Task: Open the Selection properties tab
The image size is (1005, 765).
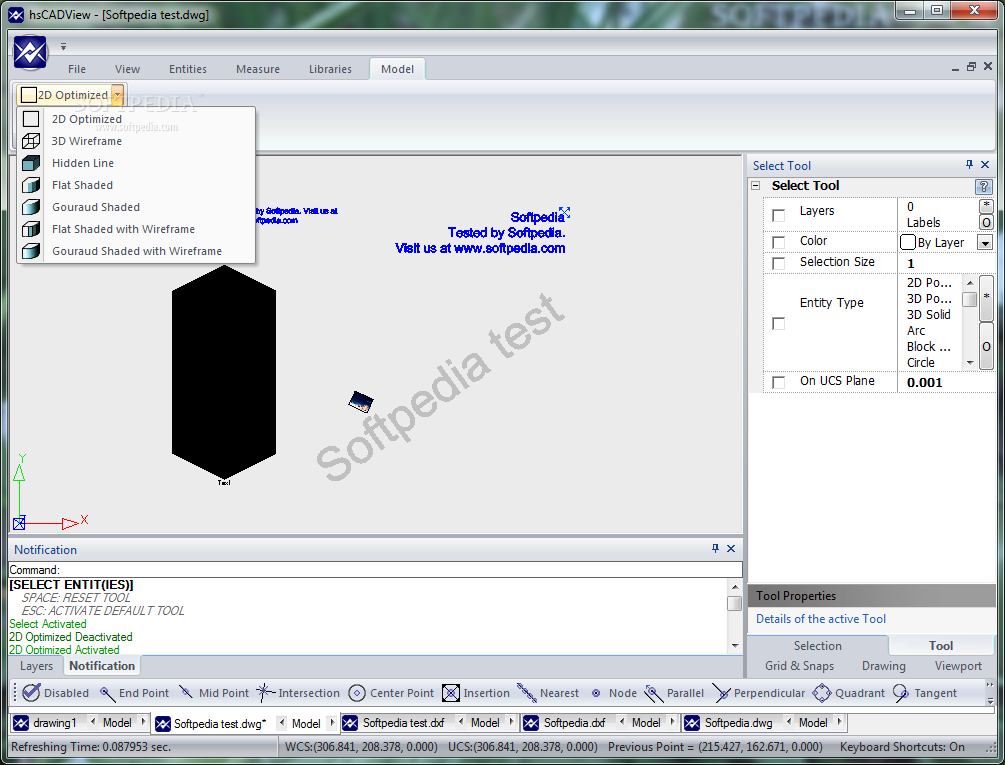Action: pos(818,646)
